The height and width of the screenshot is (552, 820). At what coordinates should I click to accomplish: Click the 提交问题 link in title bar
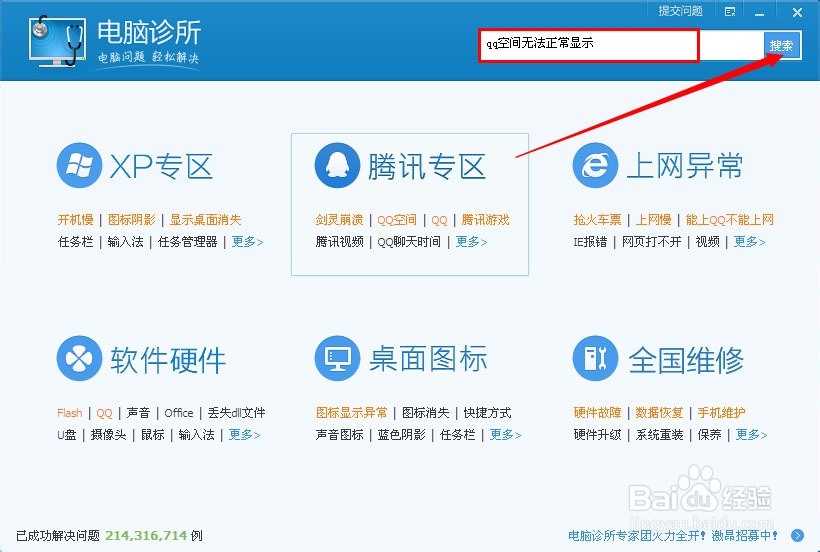pos(680,11)
